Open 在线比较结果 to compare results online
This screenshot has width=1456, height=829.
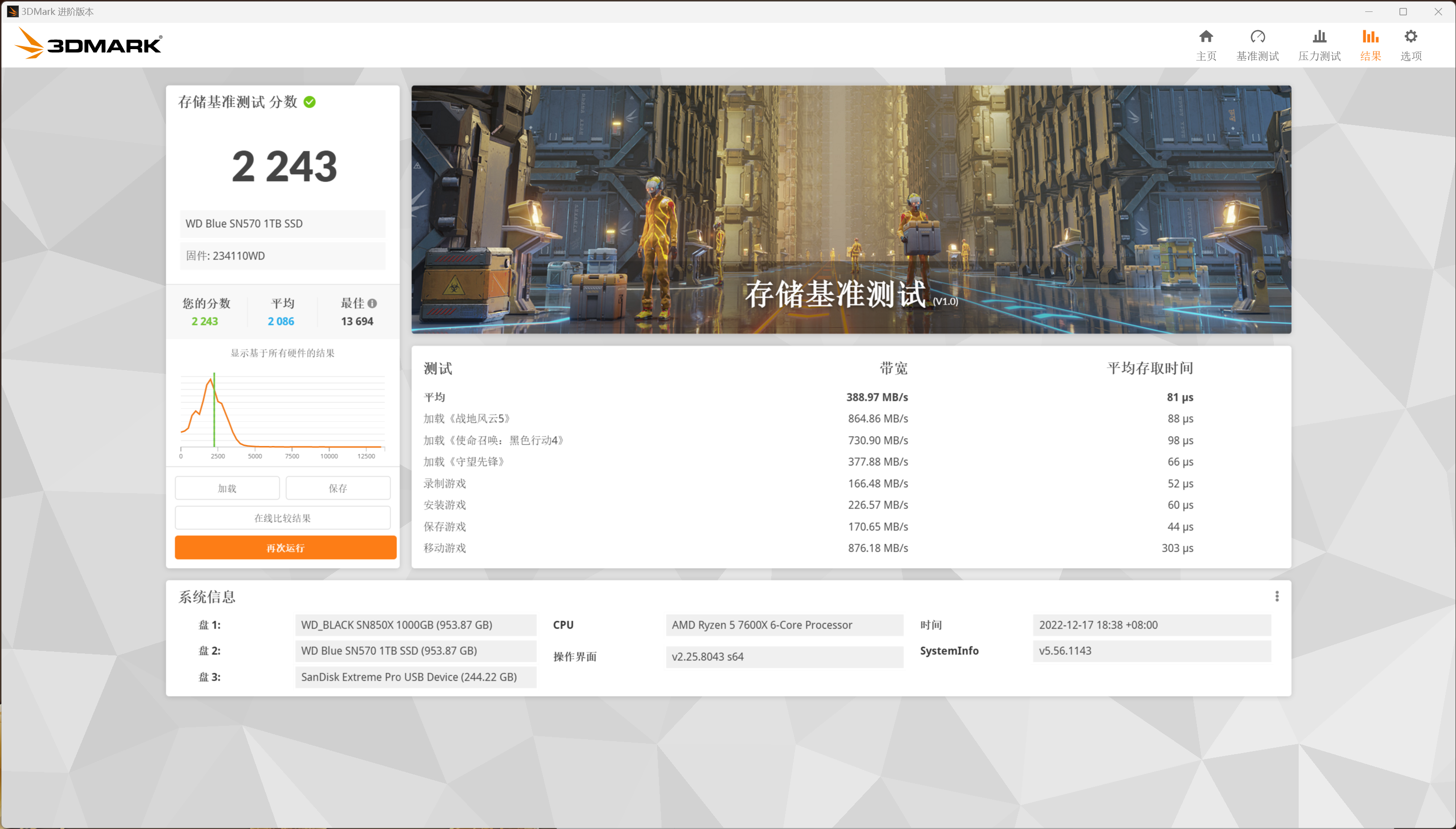[x=282, y=517]
